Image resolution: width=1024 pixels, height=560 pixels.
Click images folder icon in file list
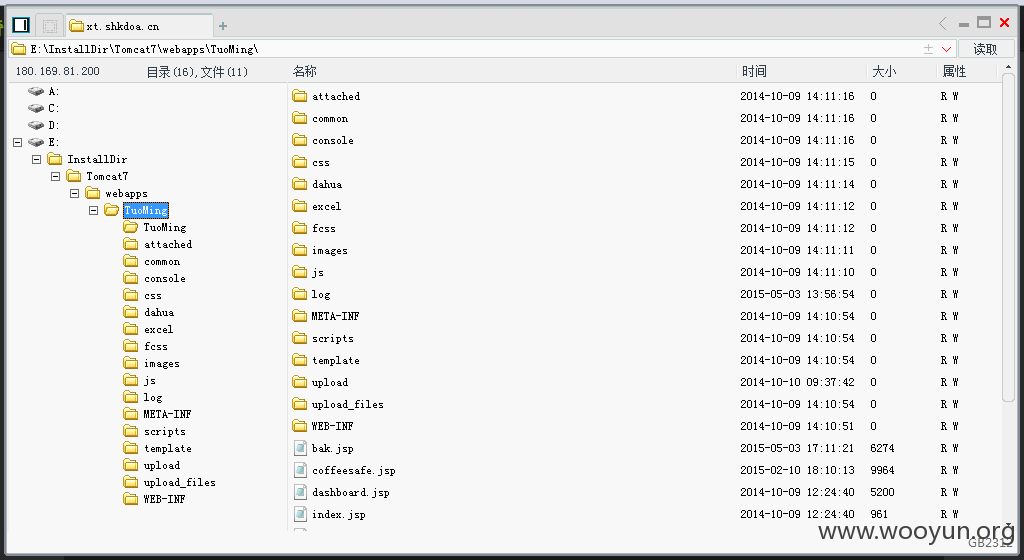(300, 250)
